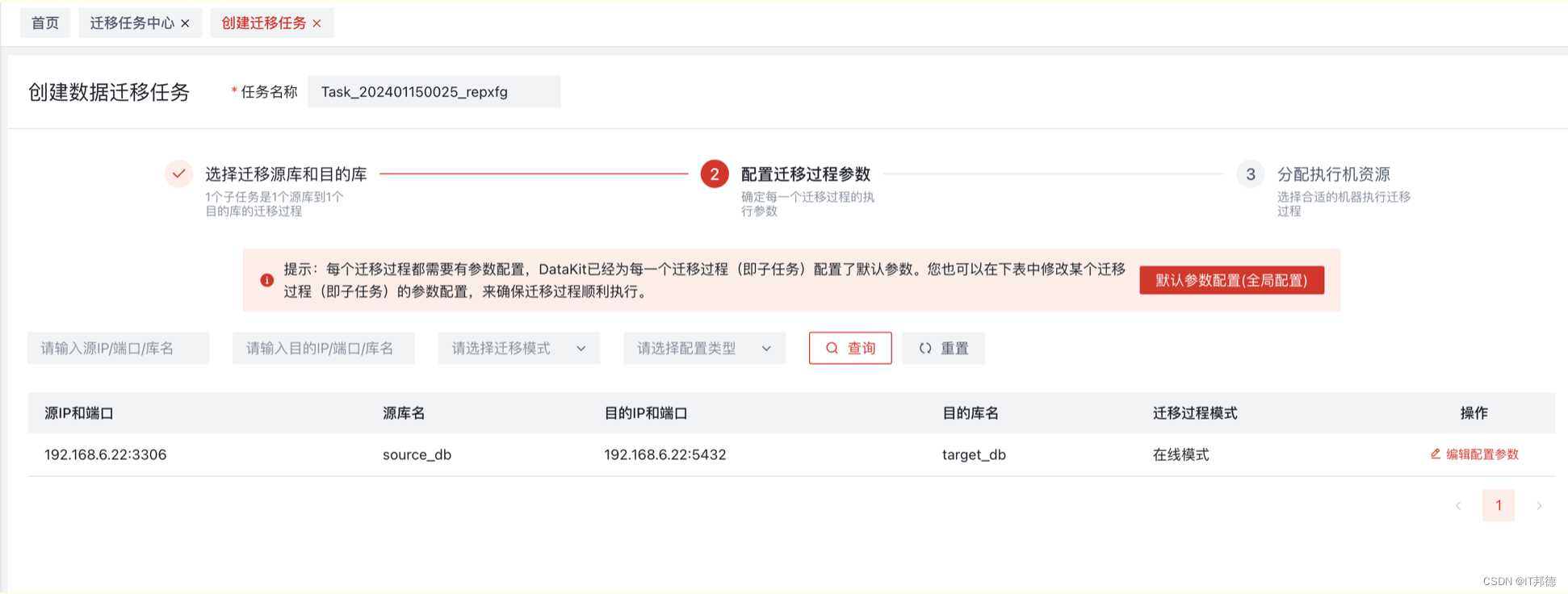Click the 192.168.6.22:3306 cell
This screenshot has width=1568, height=594.
pyautogui.click(x=106, y=454)
